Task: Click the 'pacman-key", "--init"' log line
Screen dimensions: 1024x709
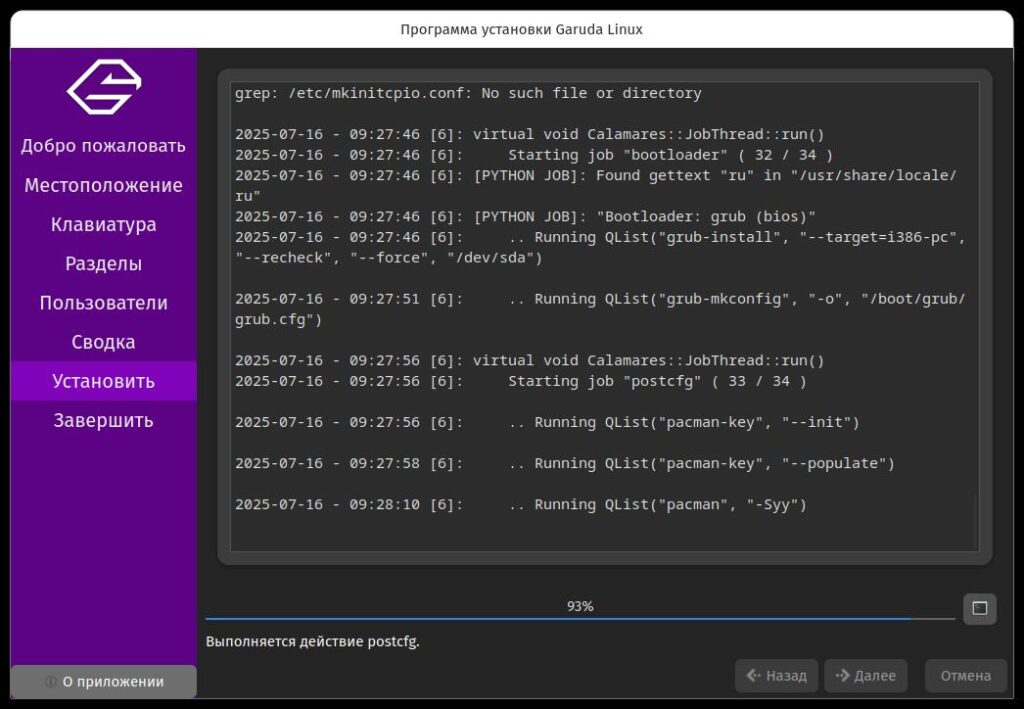Action: click(547, 422)
